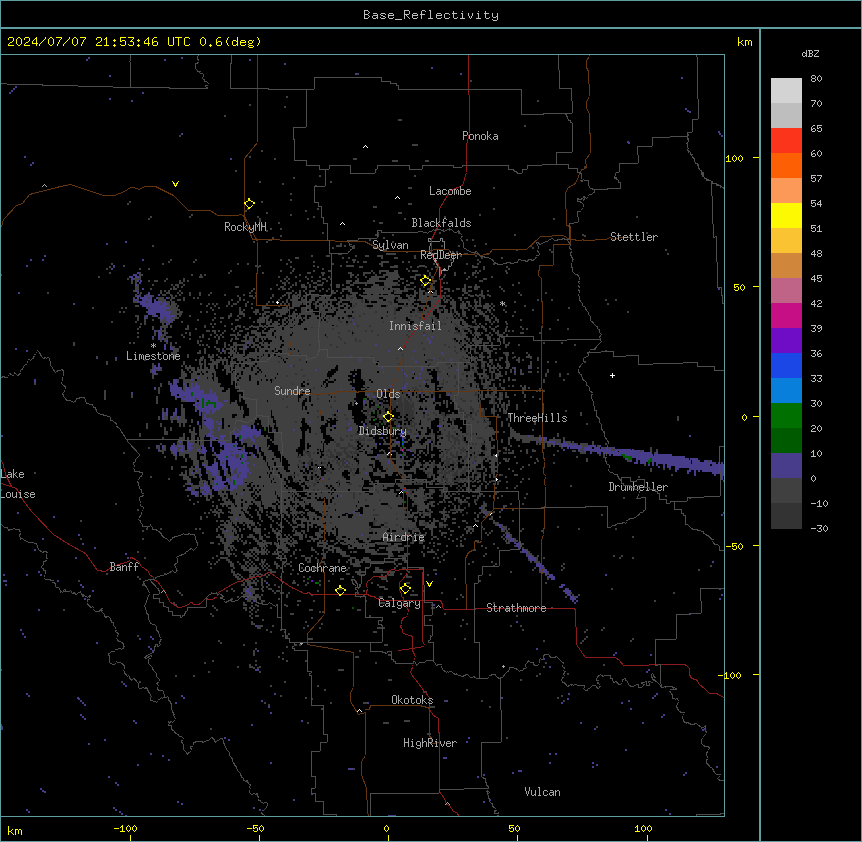Image resolution: width=862 pixels, height=842 pixels.
Task: Click the white plus marker north of Drumheller
Action: pyautogui.click(x=612, y=375)
